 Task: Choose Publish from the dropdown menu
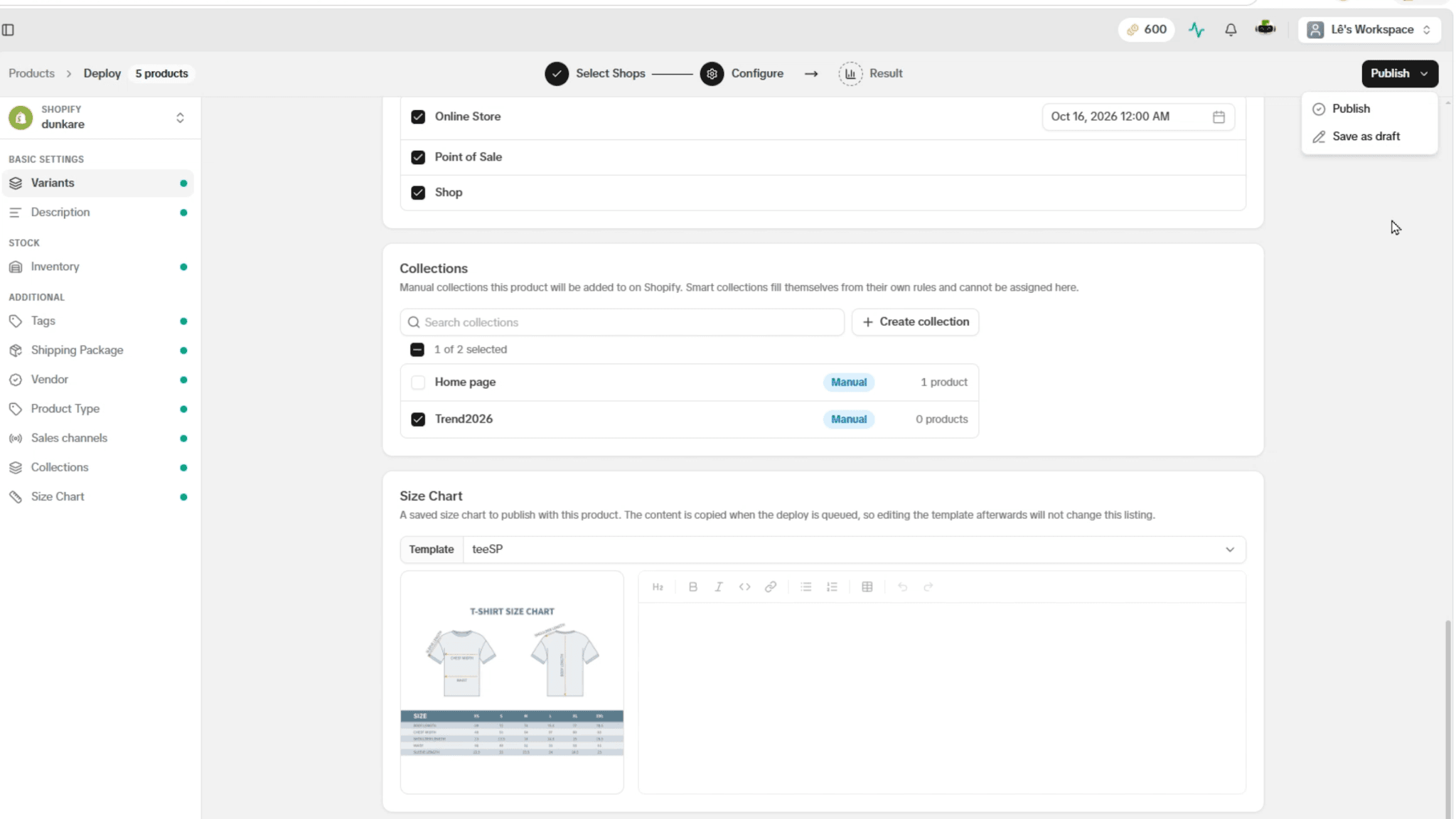click(x=1369, y=109)
